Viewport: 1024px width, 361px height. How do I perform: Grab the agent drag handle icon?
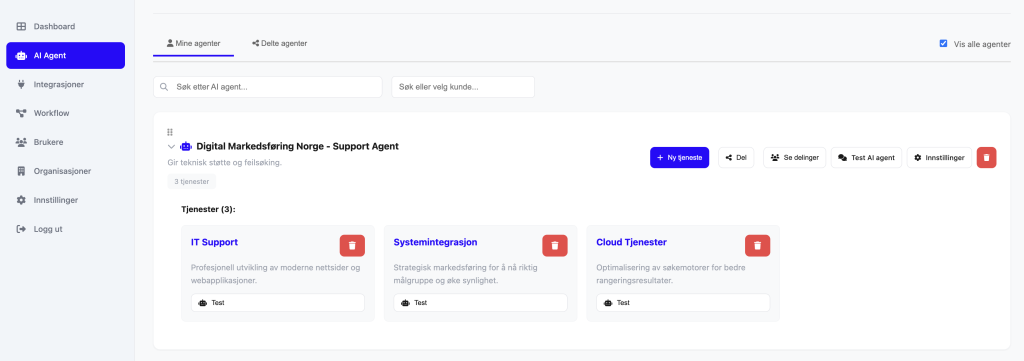[170, 132]
